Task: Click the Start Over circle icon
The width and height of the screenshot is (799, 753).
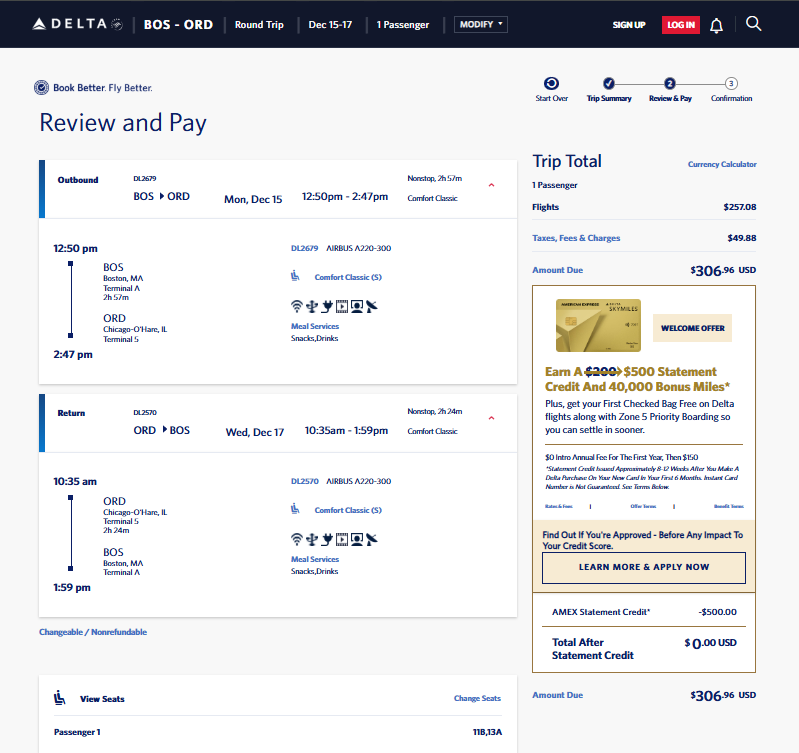Action: pos(551,83)
